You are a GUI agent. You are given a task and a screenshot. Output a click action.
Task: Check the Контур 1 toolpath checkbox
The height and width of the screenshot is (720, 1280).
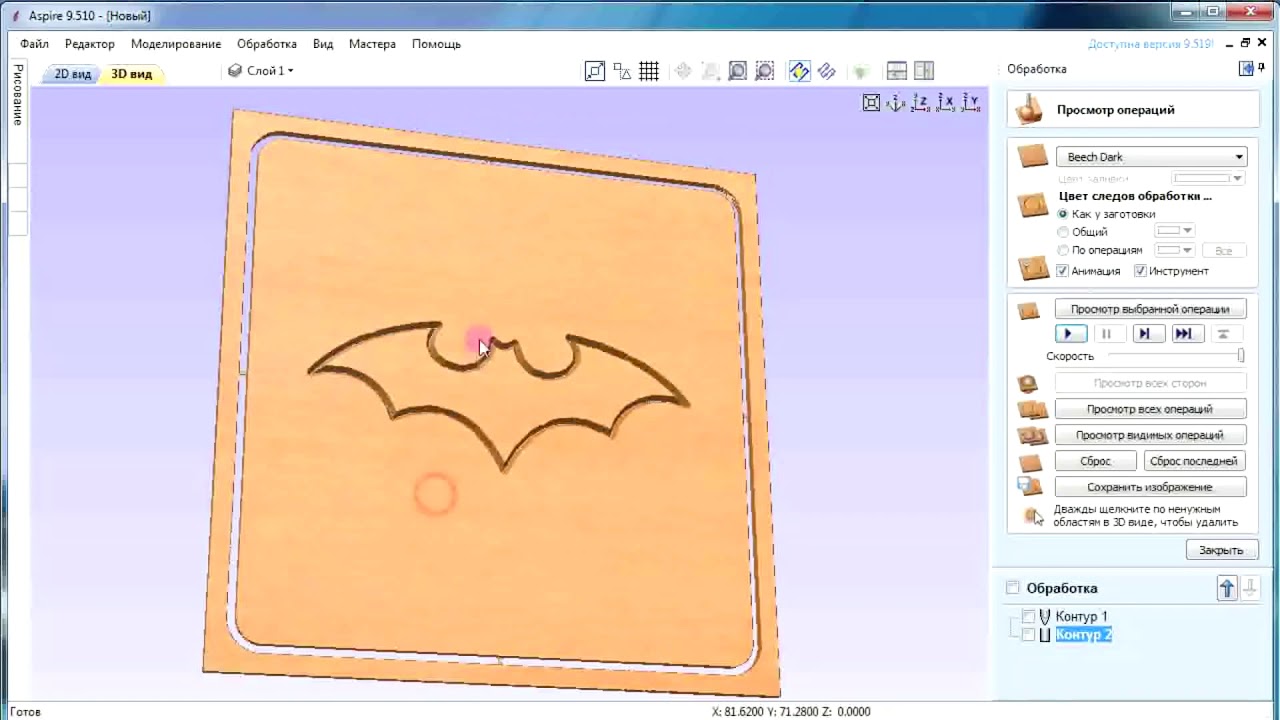pos(1028,617)
